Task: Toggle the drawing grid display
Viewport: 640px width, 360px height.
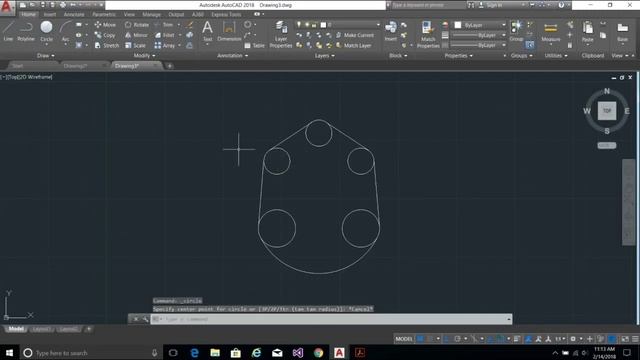Action: click(x=420, y=339)
